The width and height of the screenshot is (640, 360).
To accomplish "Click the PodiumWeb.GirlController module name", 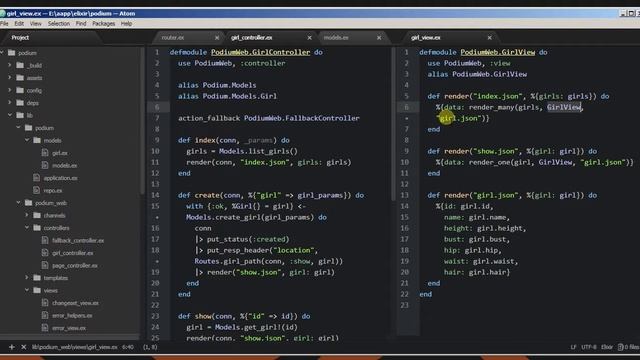I will tap(260, 52).
